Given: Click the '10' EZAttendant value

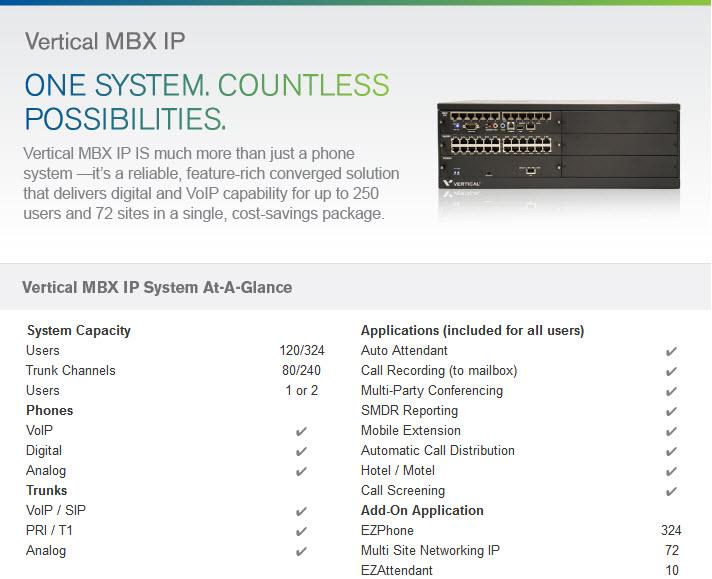Looking at the screenshot, I should [x=672, y=570].
